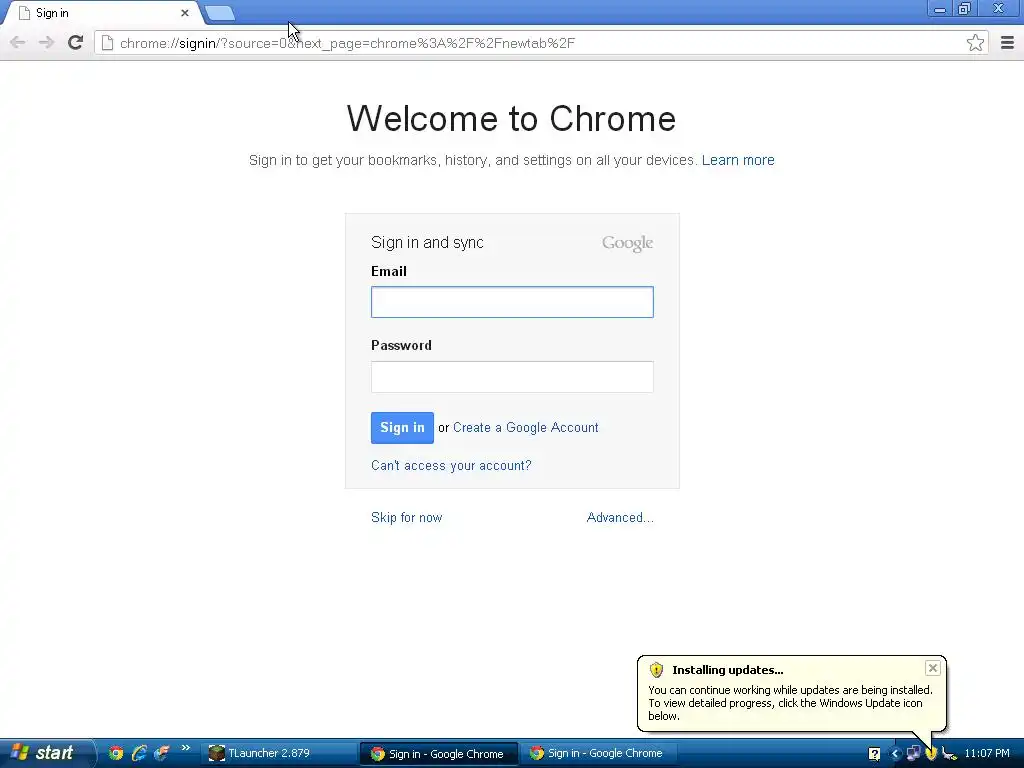Click the tray icon beside the clock
This screenshot has height=768, width=1024.
[949, 754]
